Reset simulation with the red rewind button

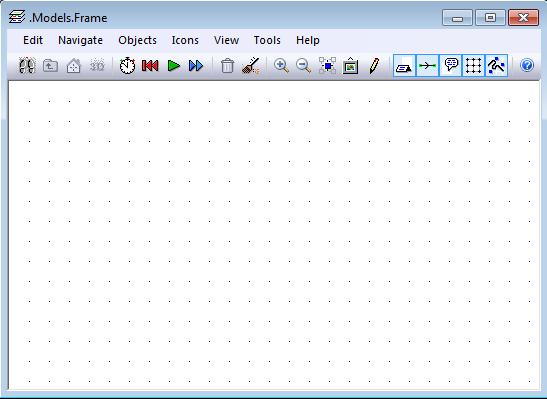point(150,66)
